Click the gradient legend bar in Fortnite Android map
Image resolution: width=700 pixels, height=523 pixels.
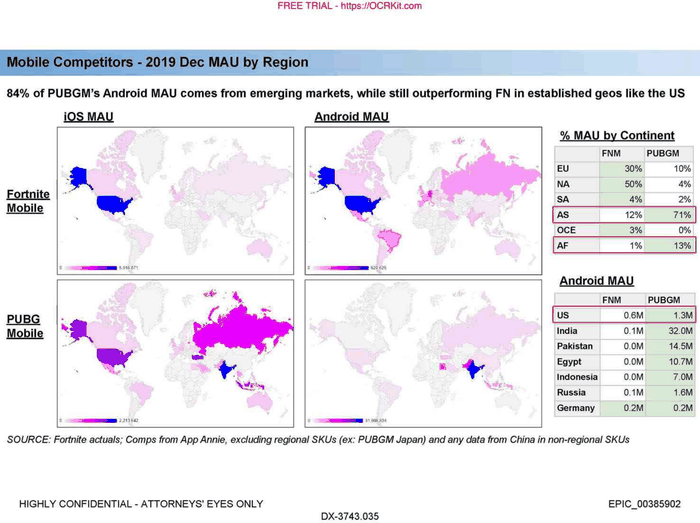point(340,268)
